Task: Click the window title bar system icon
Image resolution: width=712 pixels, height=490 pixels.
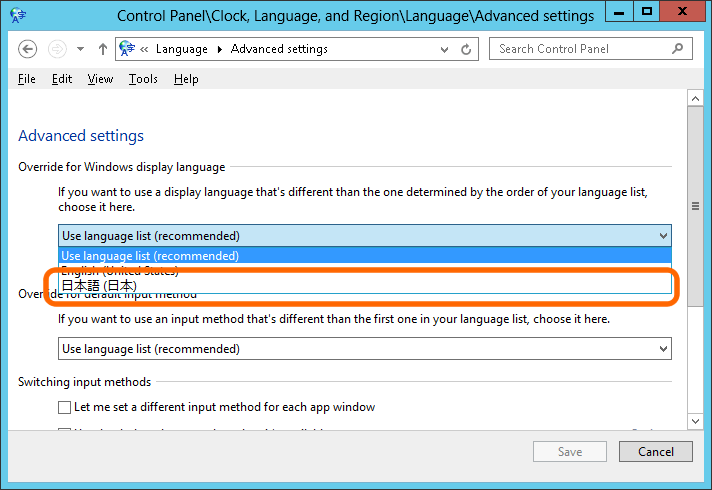Action: [18, 15]
